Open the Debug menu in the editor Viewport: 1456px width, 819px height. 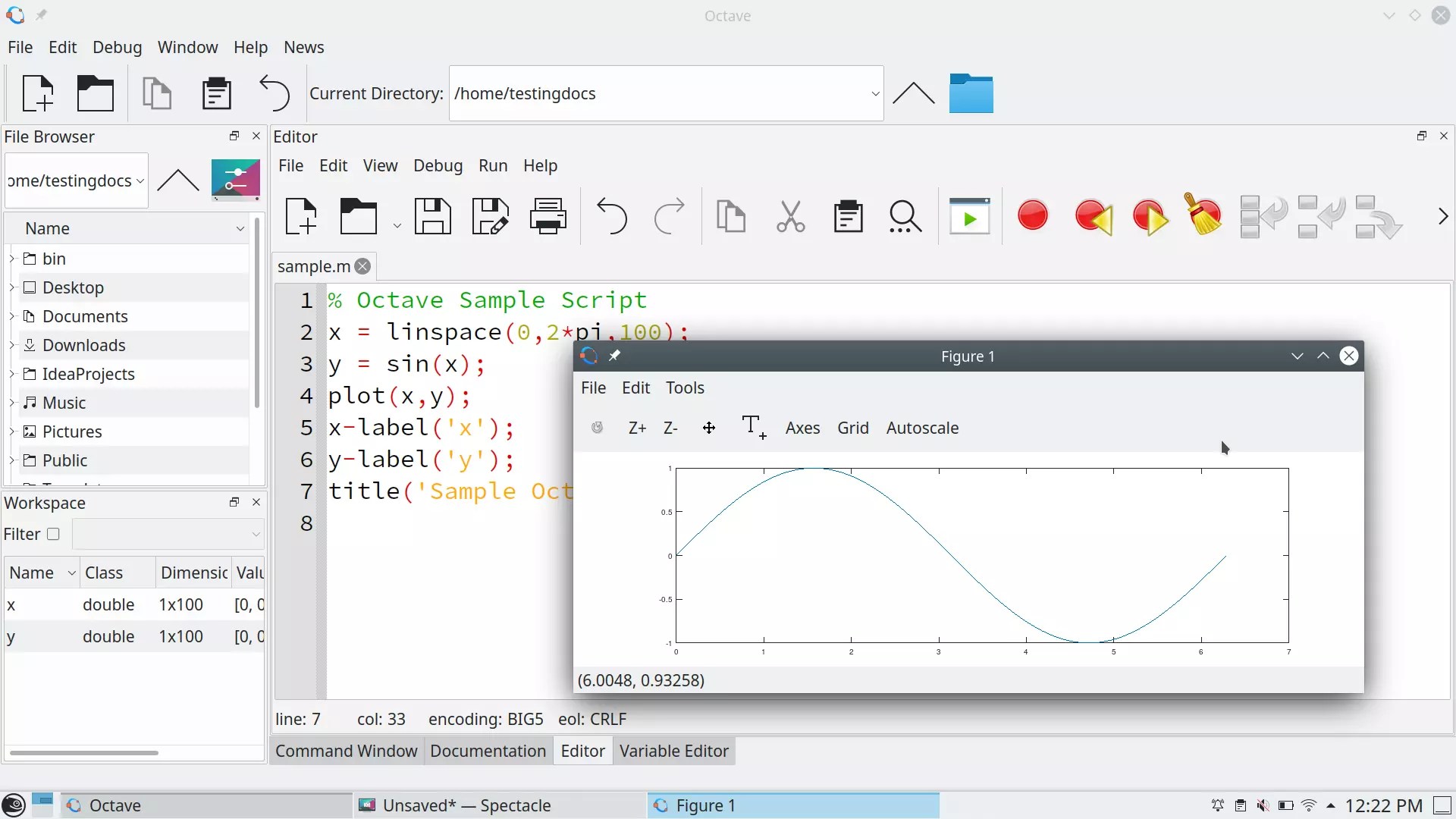click(x=438, y=165)
